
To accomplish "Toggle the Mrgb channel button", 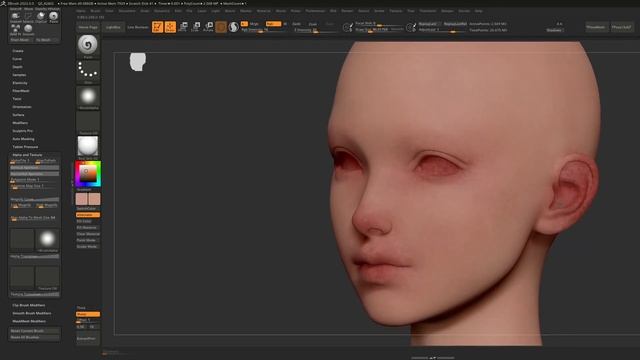I will click(x=254, y=24).
